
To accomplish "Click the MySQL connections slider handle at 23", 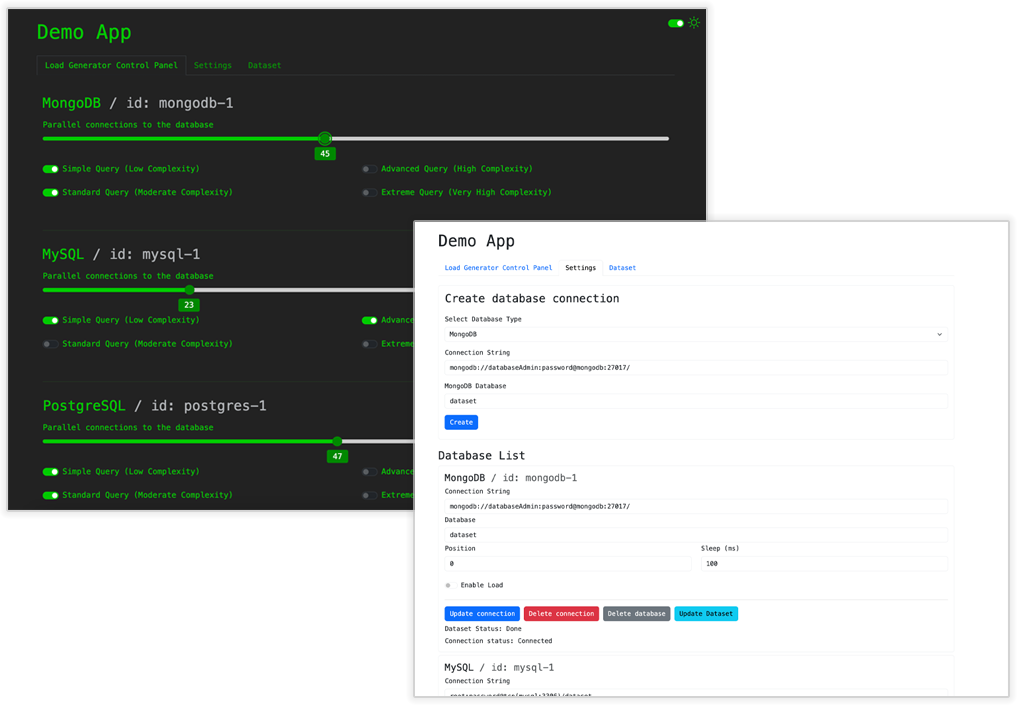I will pyautogui.click(x=189, y=290).
